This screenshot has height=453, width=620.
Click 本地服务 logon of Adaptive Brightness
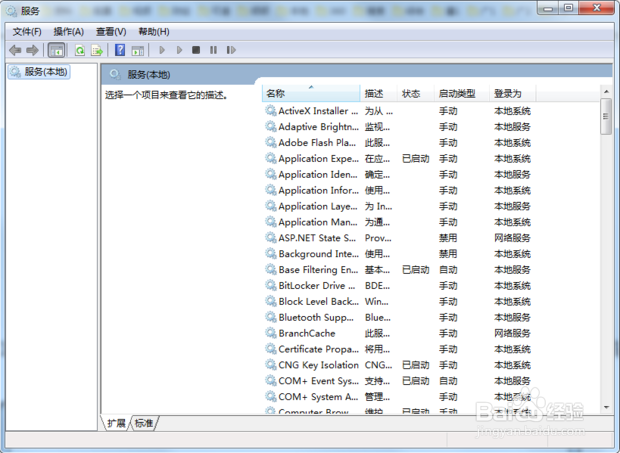[512, 126]
